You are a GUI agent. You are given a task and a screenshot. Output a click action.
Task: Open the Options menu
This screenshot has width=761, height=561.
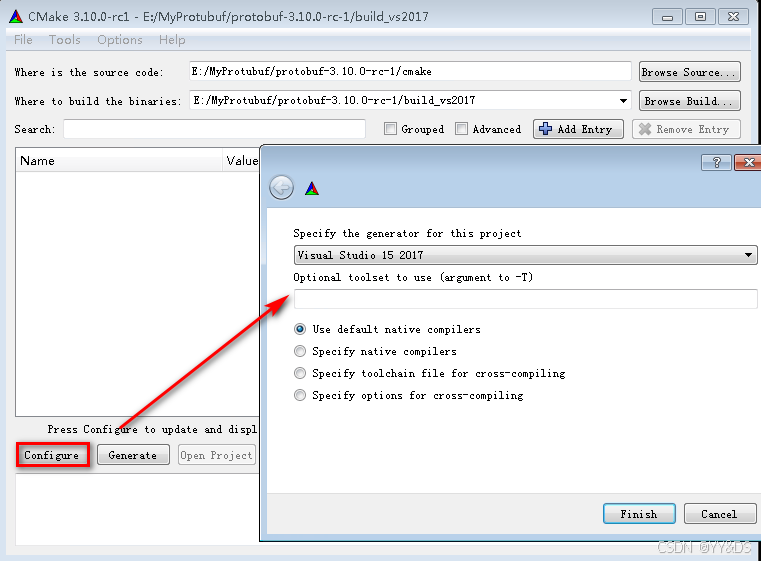coord(120,40)
